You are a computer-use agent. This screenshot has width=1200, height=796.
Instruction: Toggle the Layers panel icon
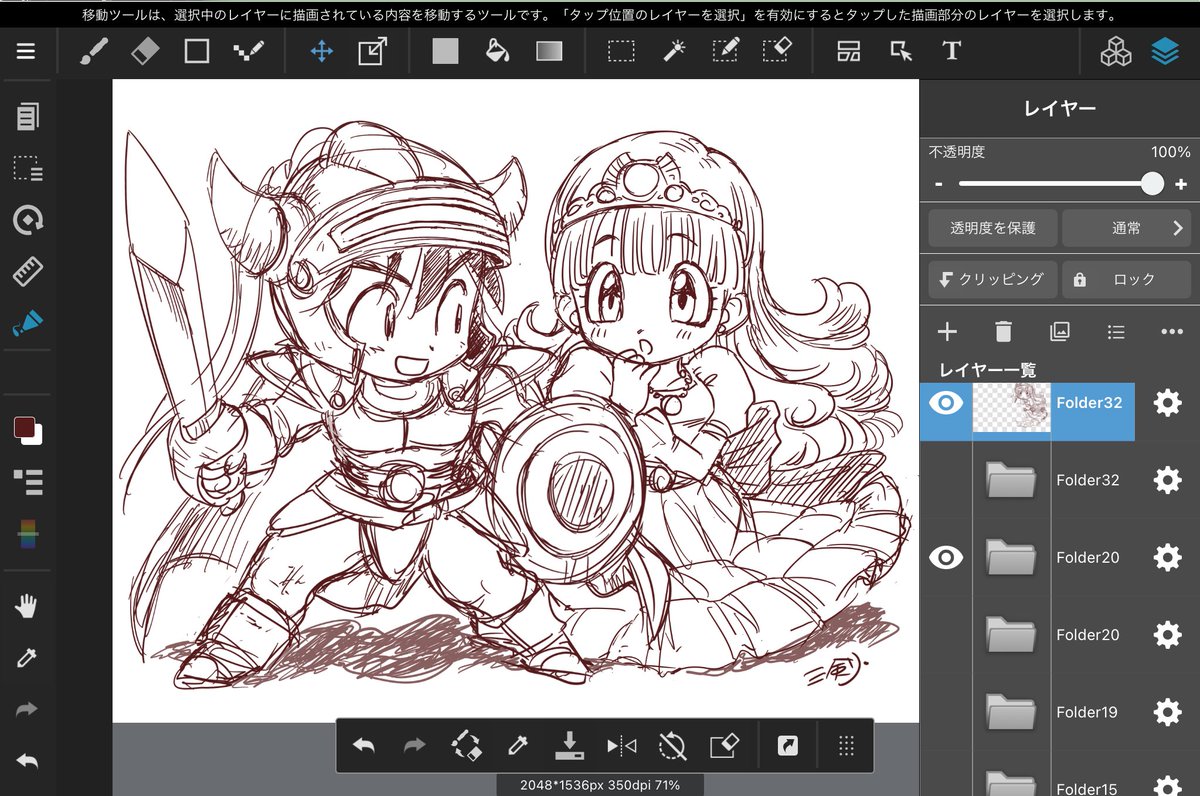(x=1165, y=52)
